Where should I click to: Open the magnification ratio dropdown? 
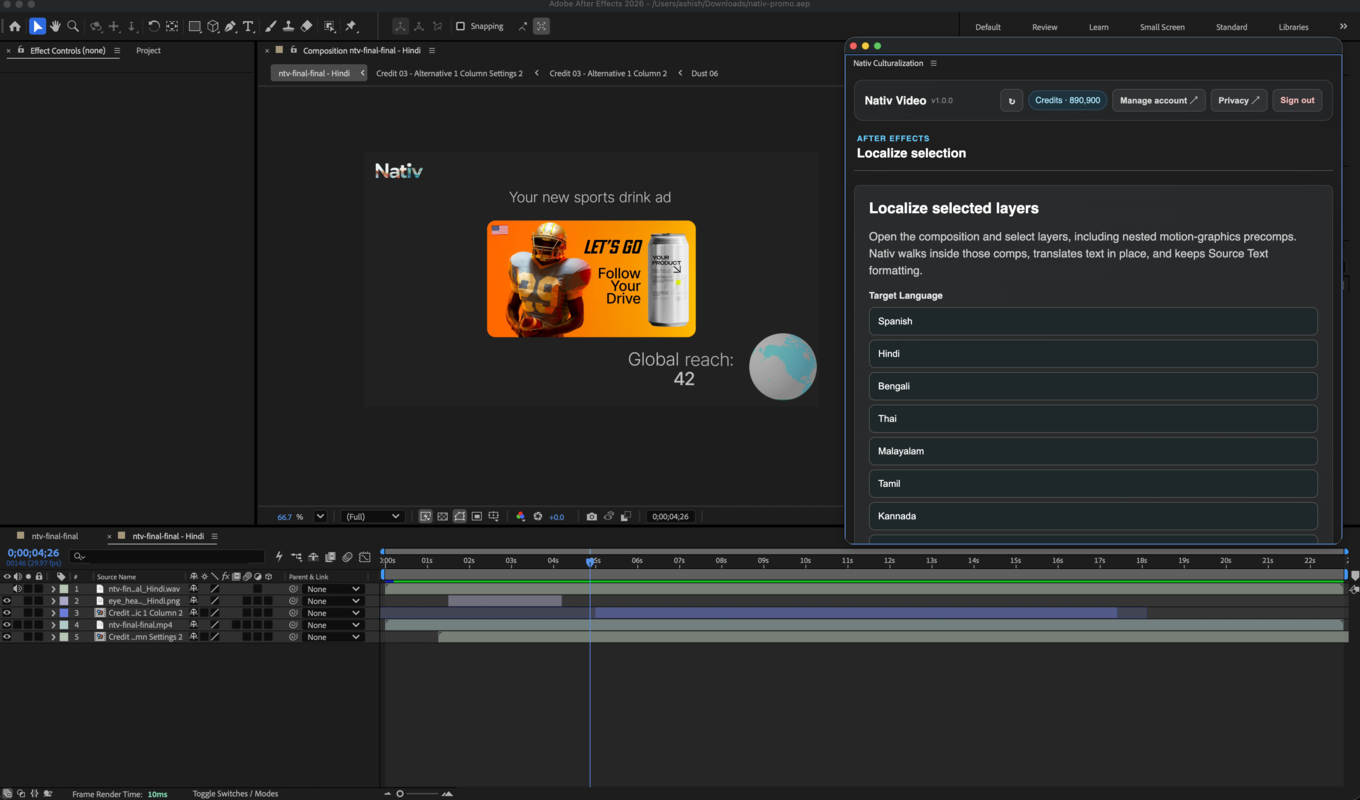point(320,517)
